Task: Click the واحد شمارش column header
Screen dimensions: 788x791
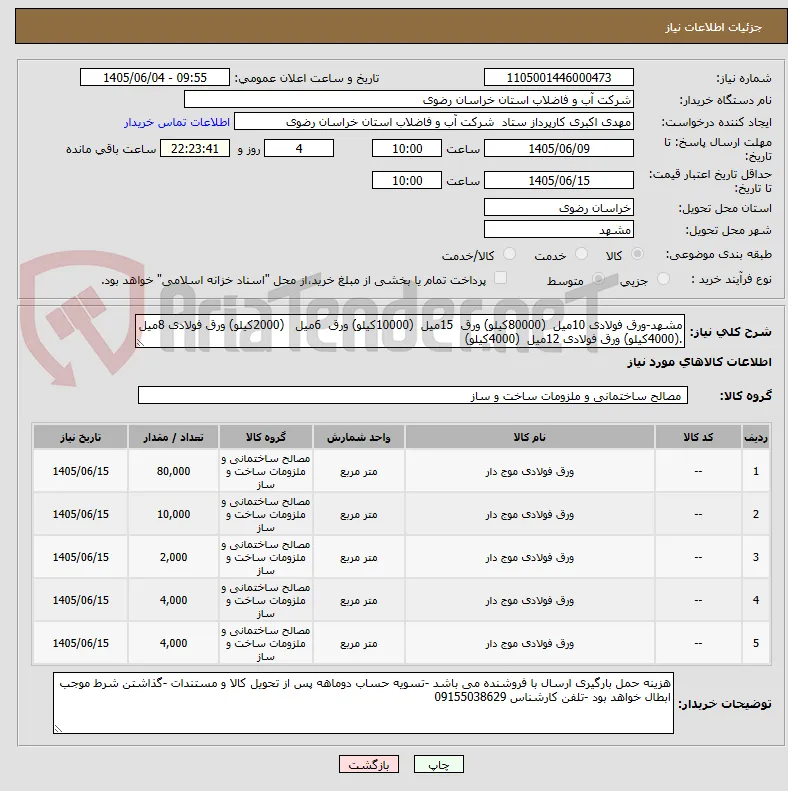Action: coord(359,437)
